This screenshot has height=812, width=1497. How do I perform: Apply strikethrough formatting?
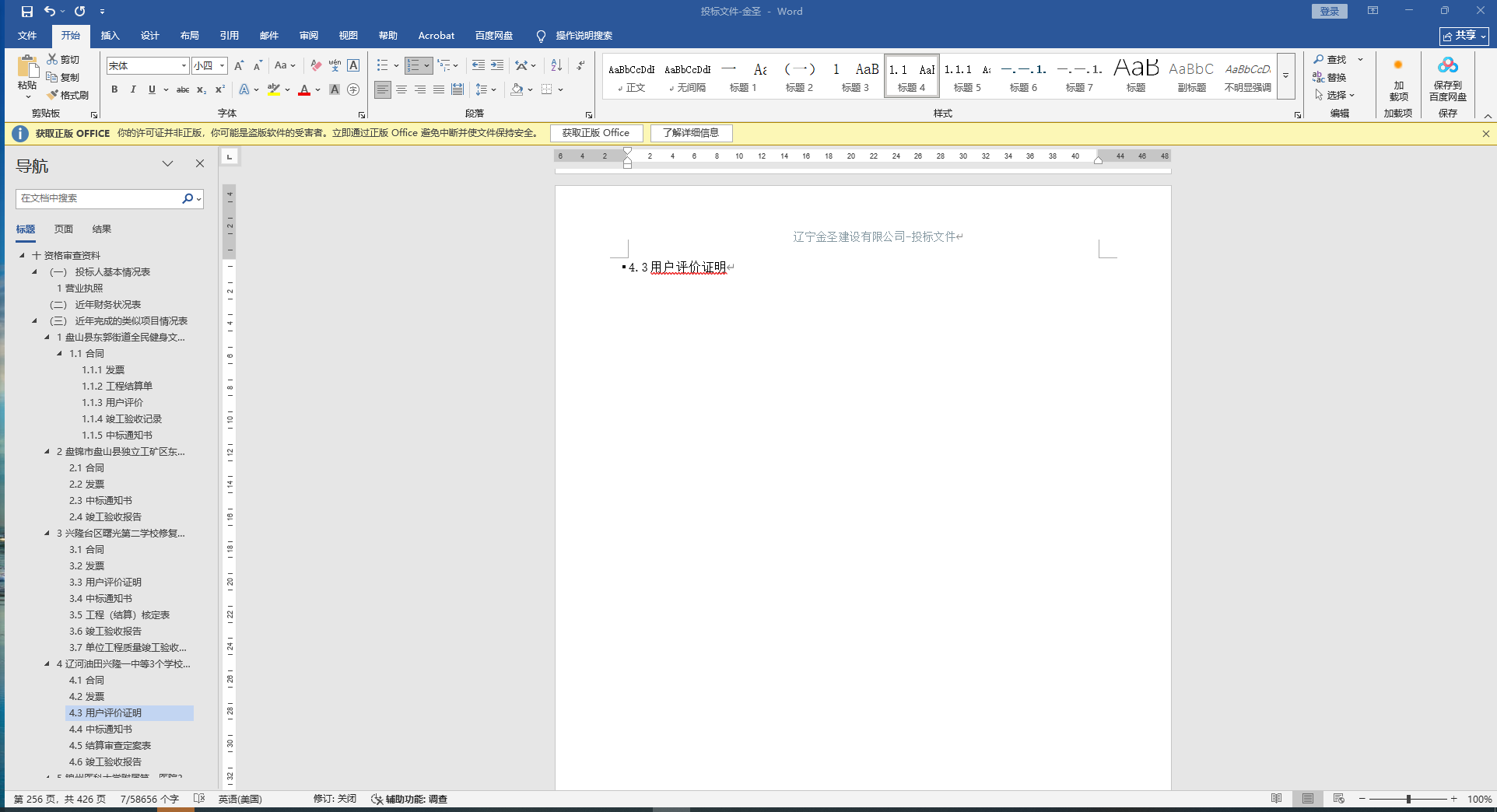click(x=182, y=89)
